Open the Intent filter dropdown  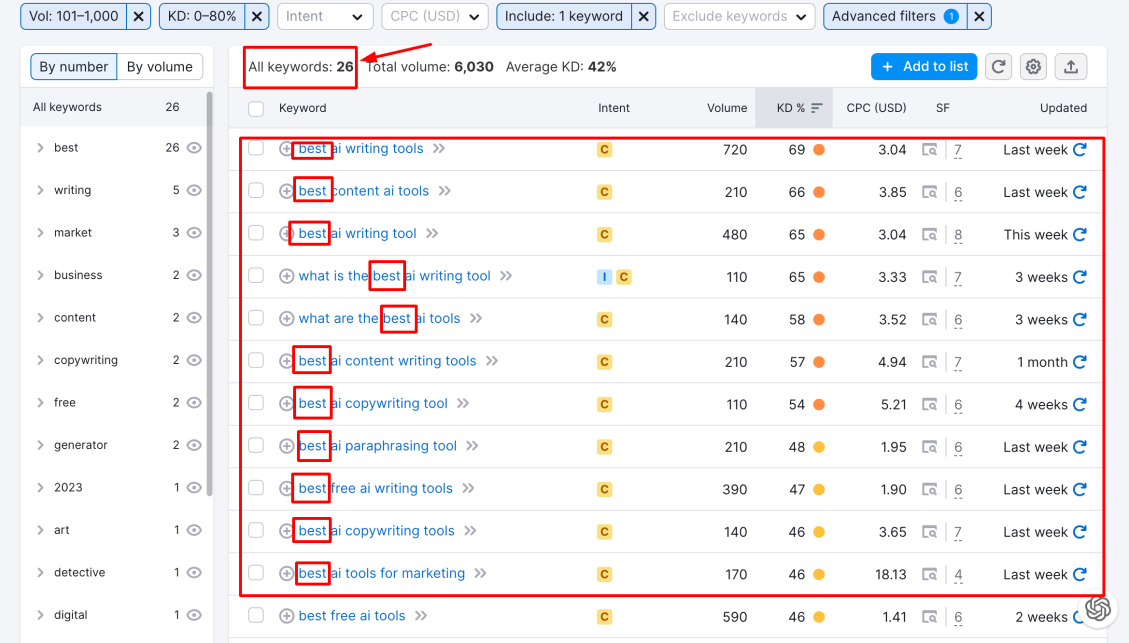tap(325, 16)
